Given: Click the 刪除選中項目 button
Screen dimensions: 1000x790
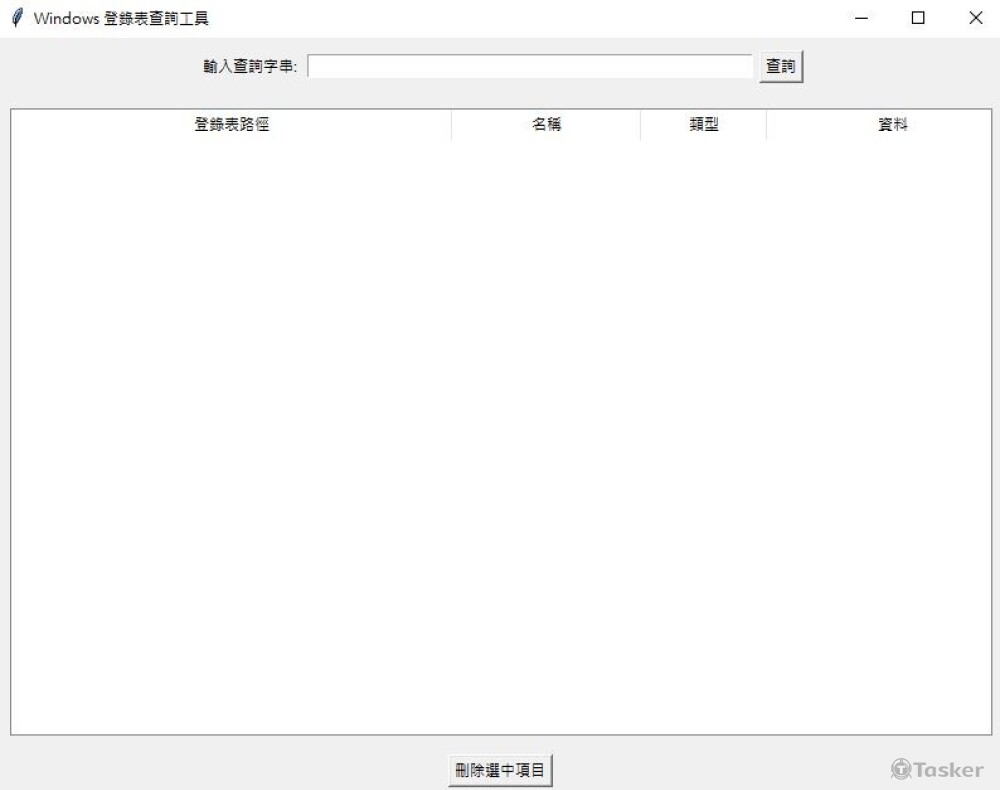Looking at the screenshot, I should 500,770.
